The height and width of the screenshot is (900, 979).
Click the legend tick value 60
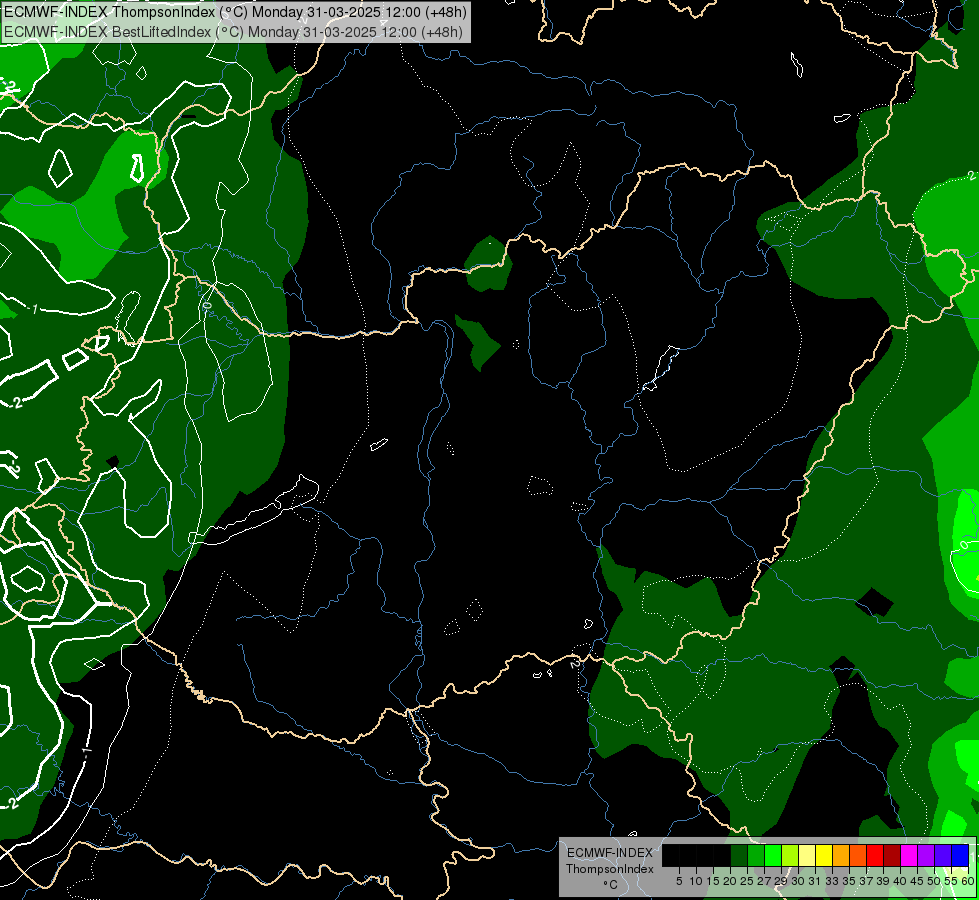[968, 881]
